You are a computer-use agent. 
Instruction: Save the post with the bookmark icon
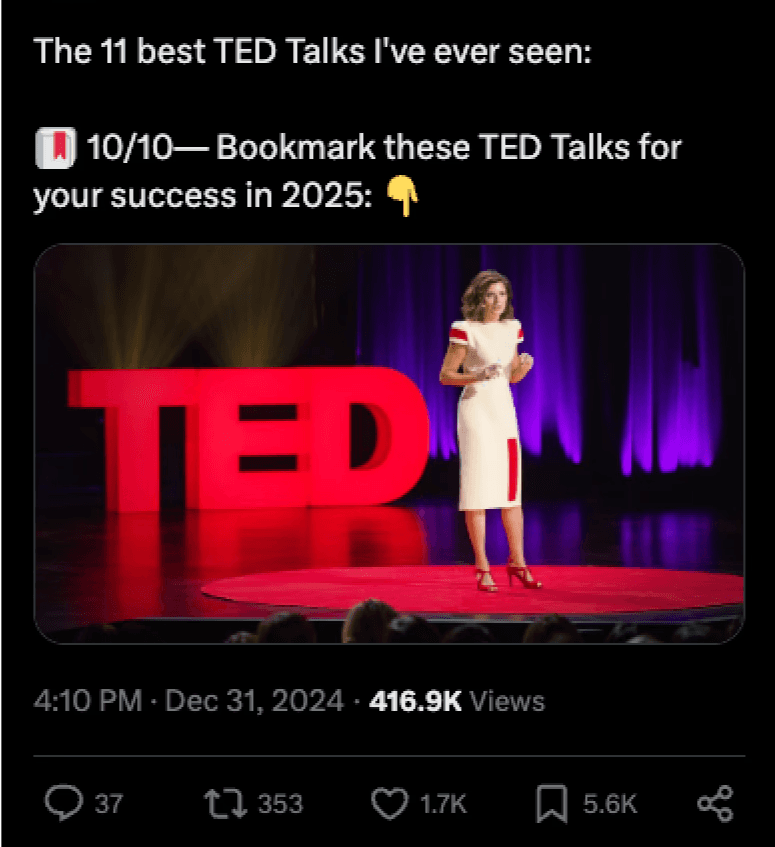pos(551,804)
